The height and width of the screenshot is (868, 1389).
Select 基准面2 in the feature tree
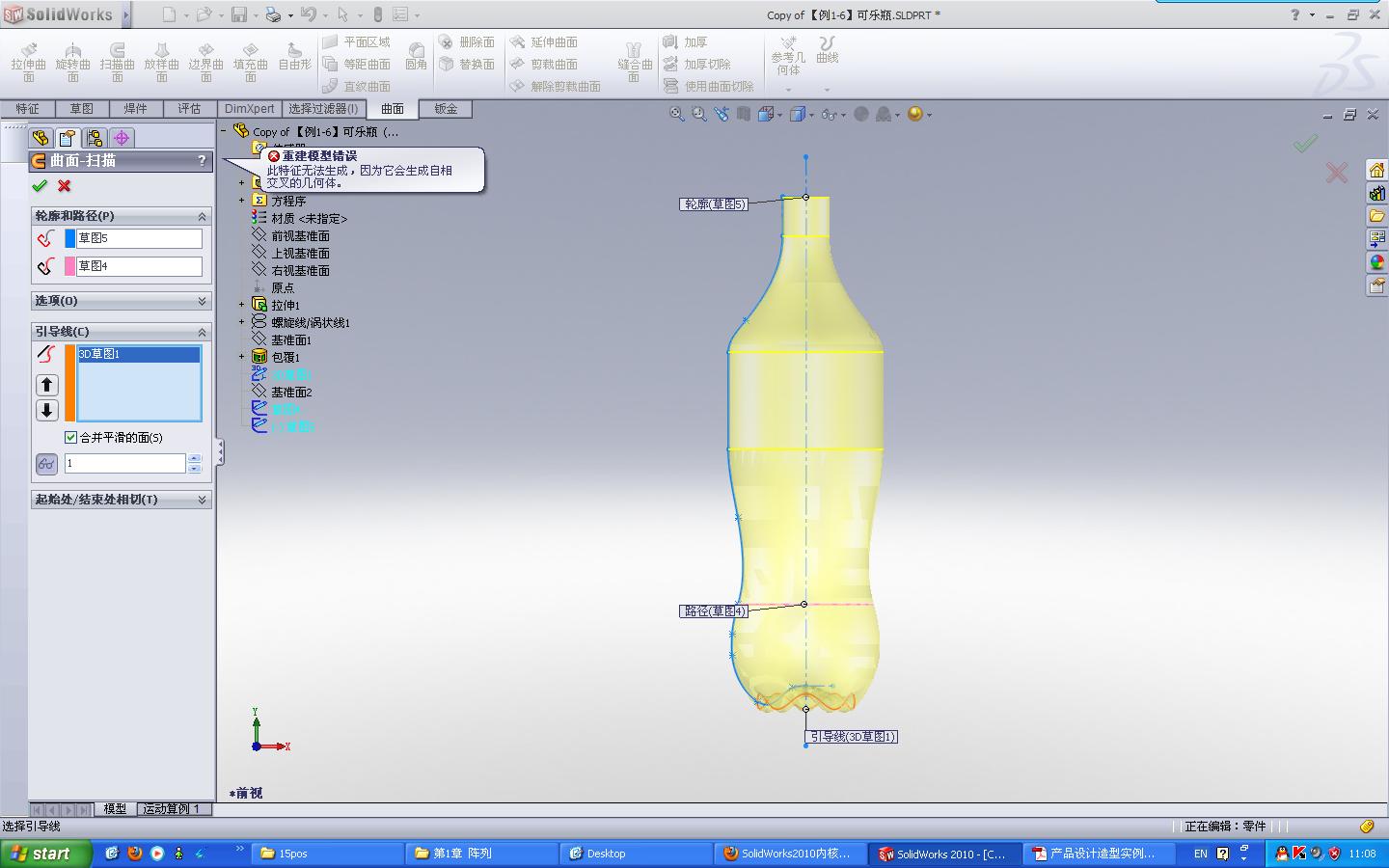[291, 392]
